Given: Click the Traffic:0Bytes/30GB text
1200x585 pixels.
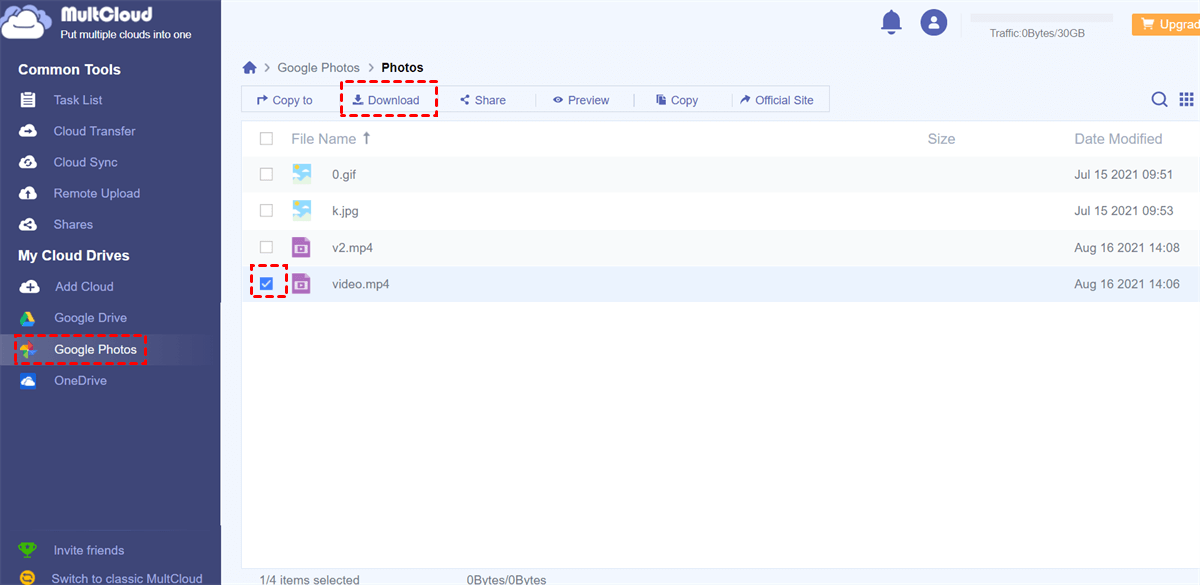Looking at the screenshot, I should click(x=1037, y=33).
